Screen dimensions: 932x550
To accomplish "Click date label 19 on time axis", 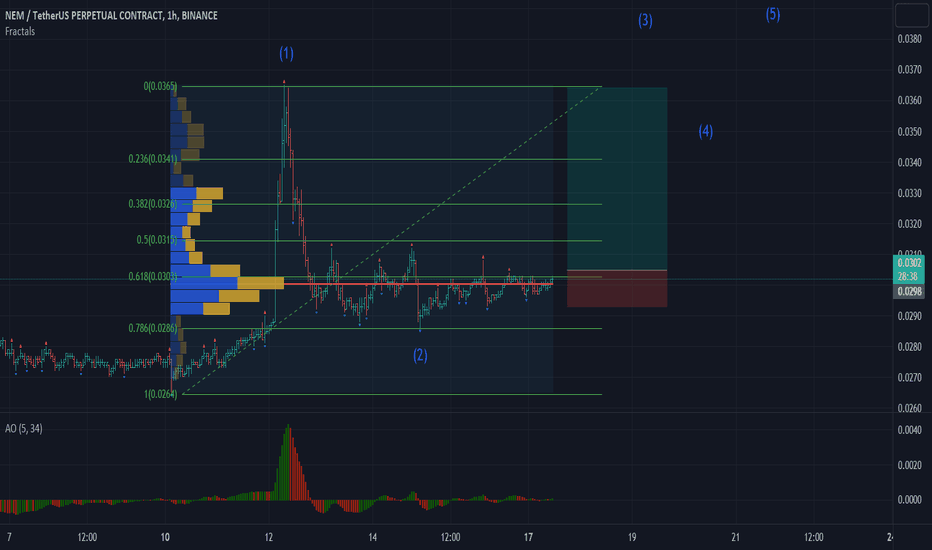I will pyautogui.click(x=632, y=538).
